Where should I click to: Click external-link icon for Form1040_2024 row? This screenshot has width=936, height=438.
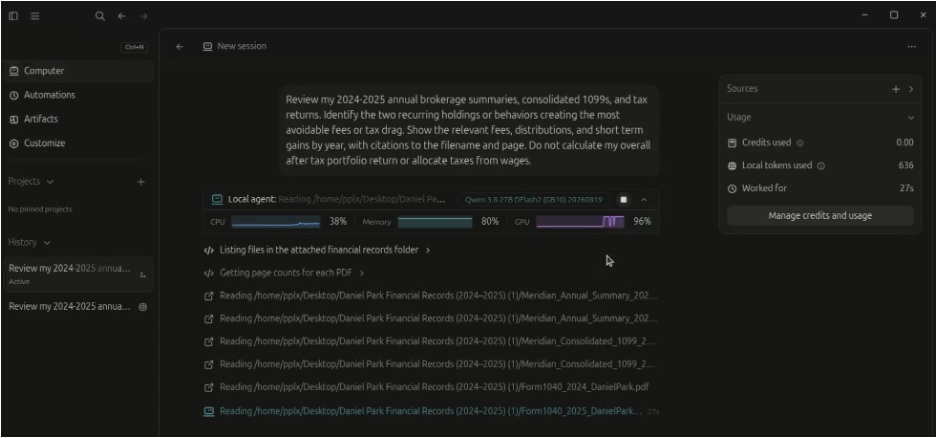[x=208, y=388]
